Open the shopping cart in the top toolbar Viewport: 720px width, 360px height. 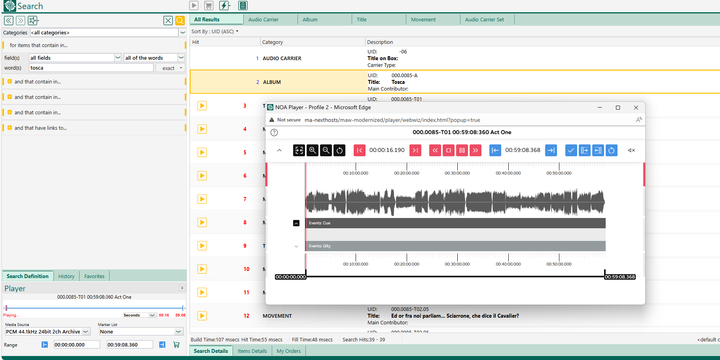tap(209, 6)
